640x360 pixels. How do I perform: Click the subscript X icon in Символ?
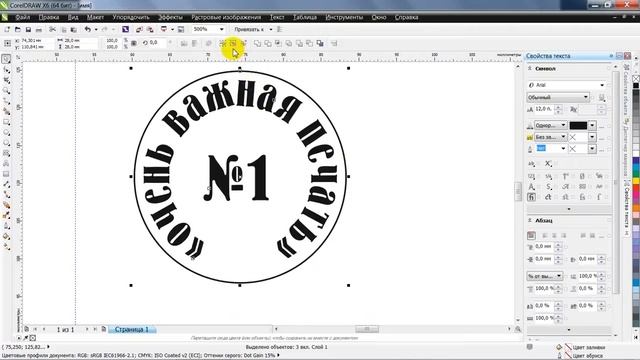(548, 164)
